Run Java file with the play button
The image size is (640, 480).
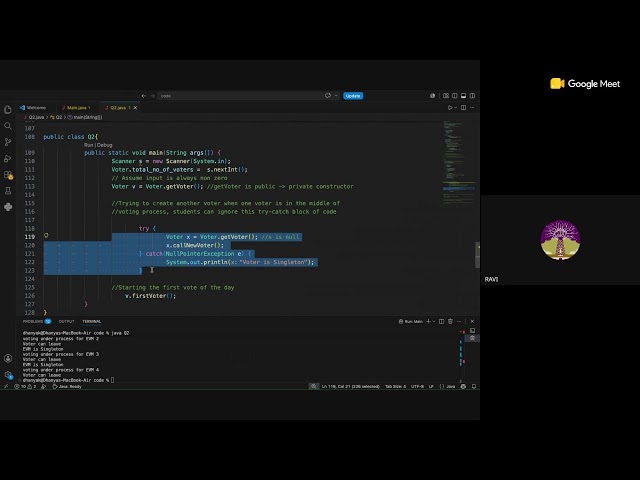[x=450, y=108]
